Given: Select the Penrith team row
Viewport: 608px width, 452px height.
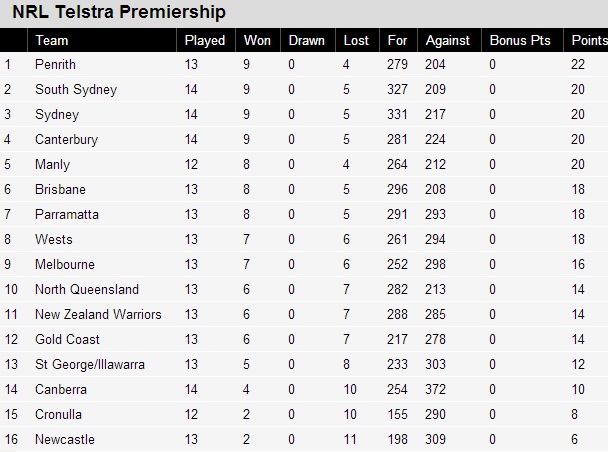Looking at the screenshot, I should (x=55, y=65).
